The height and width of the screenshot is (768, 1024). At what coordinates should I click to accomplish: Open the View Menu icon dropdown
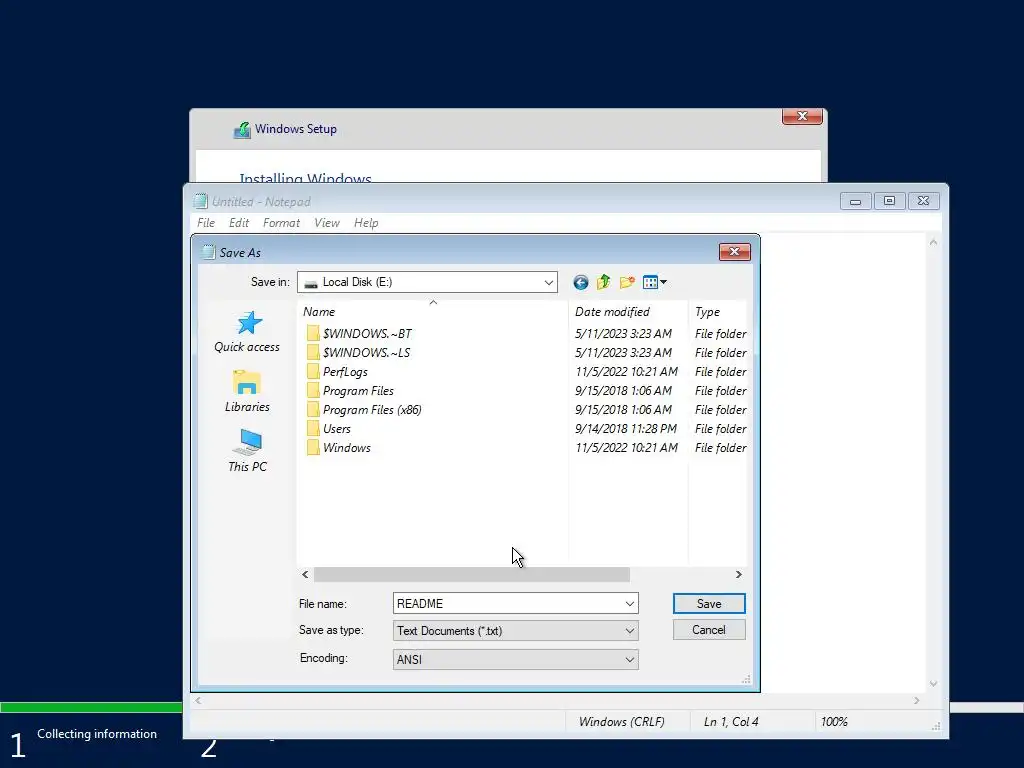(x=654, y=282)
